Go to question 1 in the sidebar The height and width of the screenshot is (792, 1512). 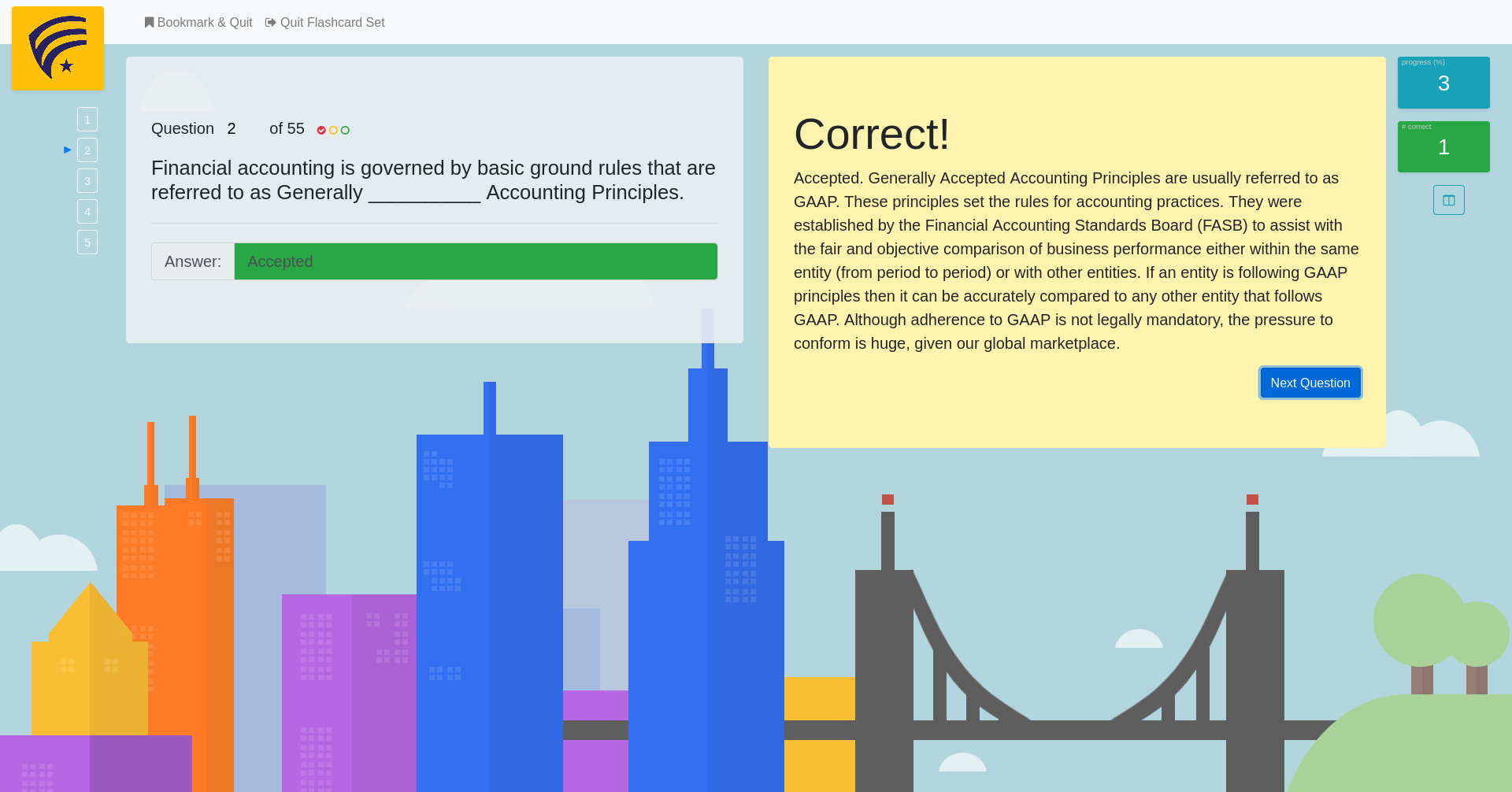[x=87, y=120]
